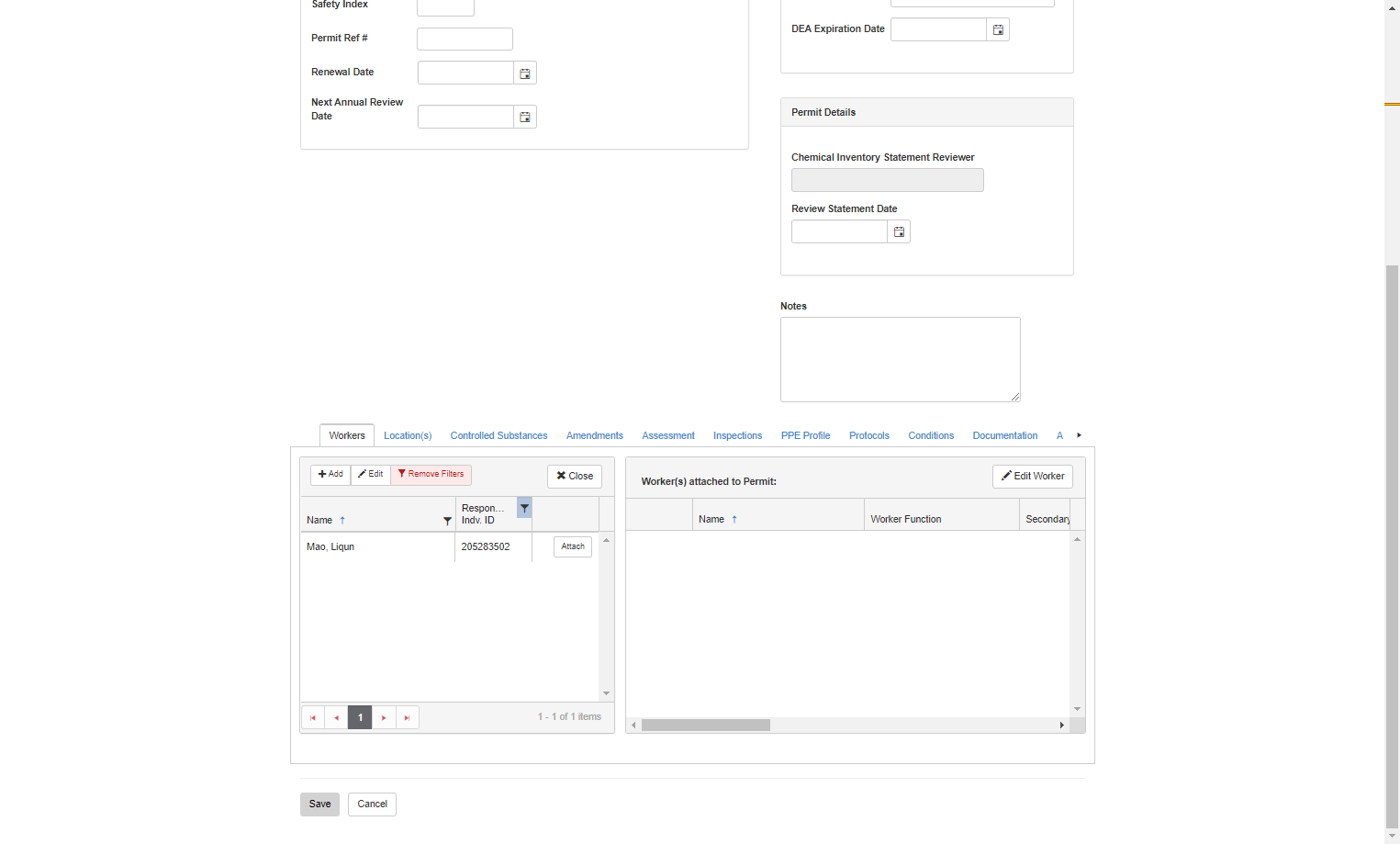Cancel the permit form
Viewport: 1400px width, 844px height.
[x=372, y=804]
